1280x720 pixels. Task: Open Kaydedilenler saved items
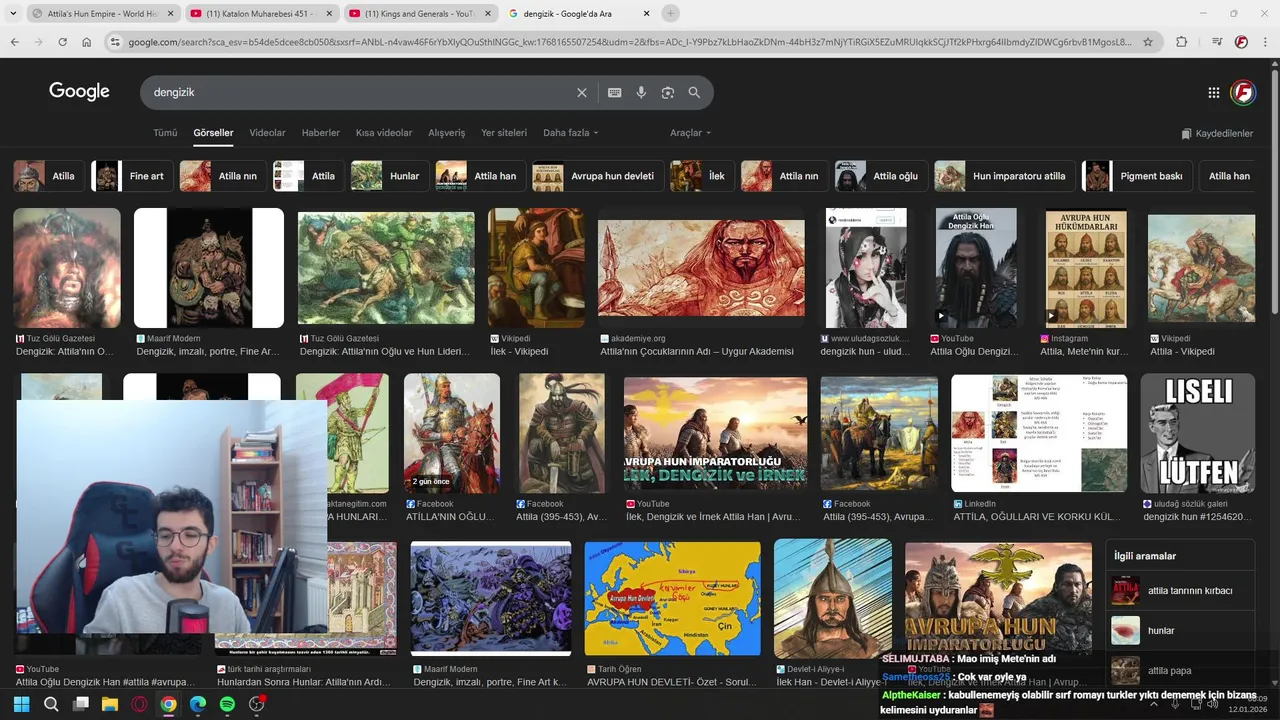click(1217, 133)
